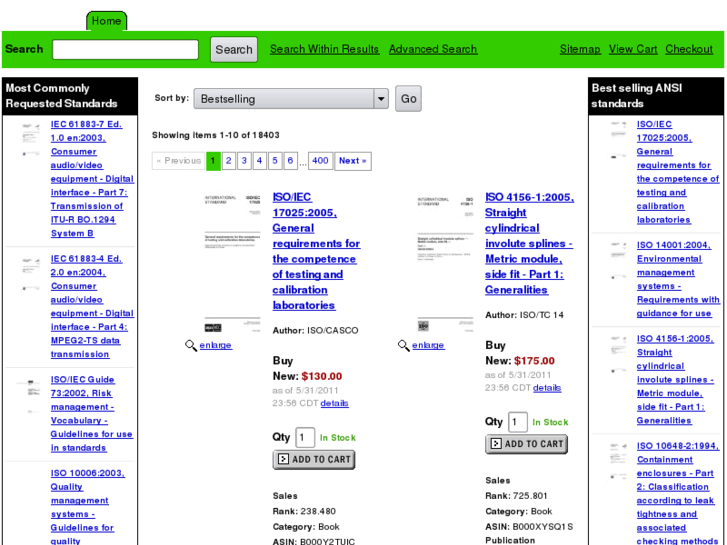Expand the Sort by Bestselling dropdown

[291, 99]
